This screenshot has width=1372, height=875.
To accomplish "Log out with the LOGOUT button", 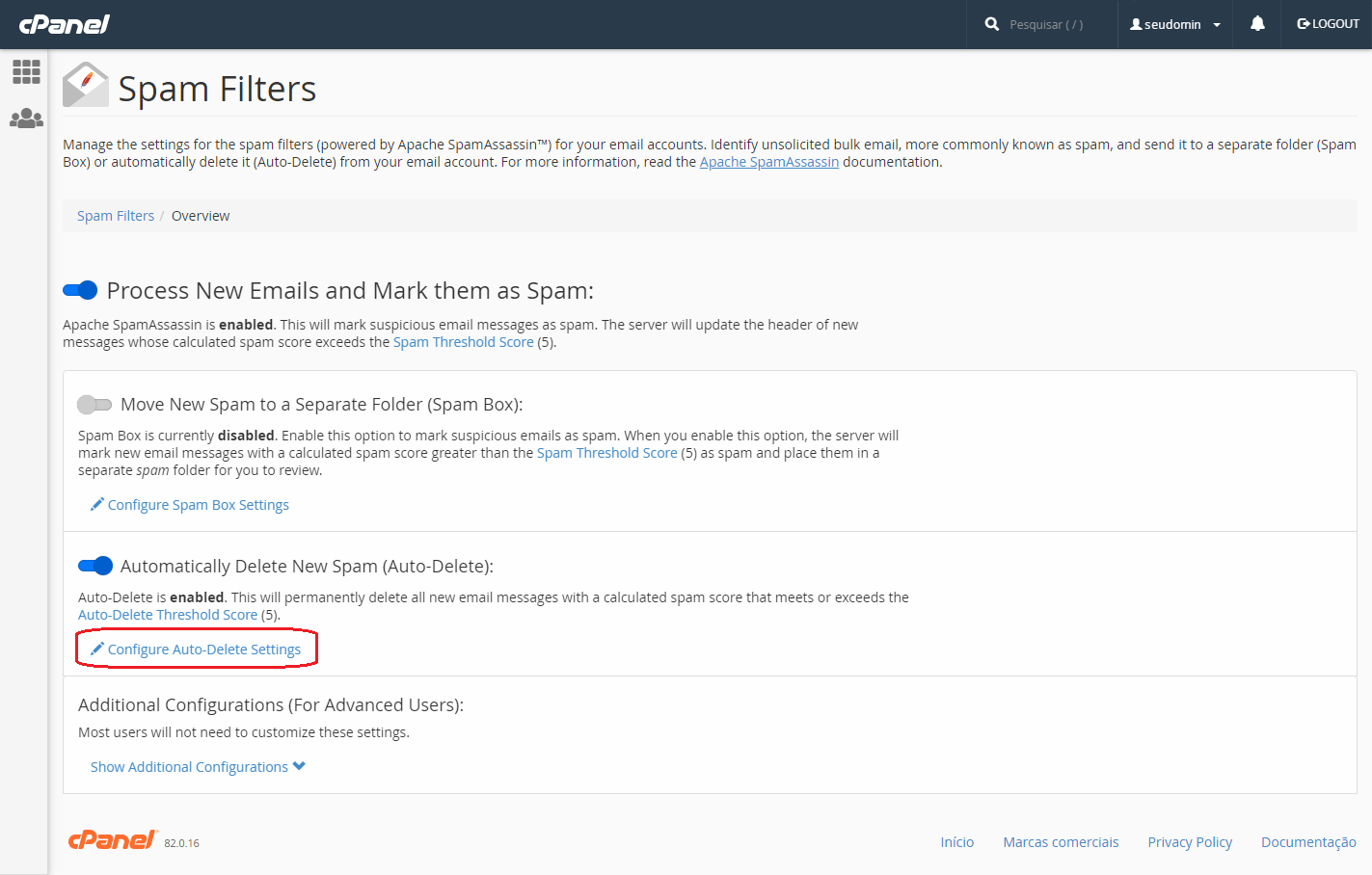I will click(1328, 24).
